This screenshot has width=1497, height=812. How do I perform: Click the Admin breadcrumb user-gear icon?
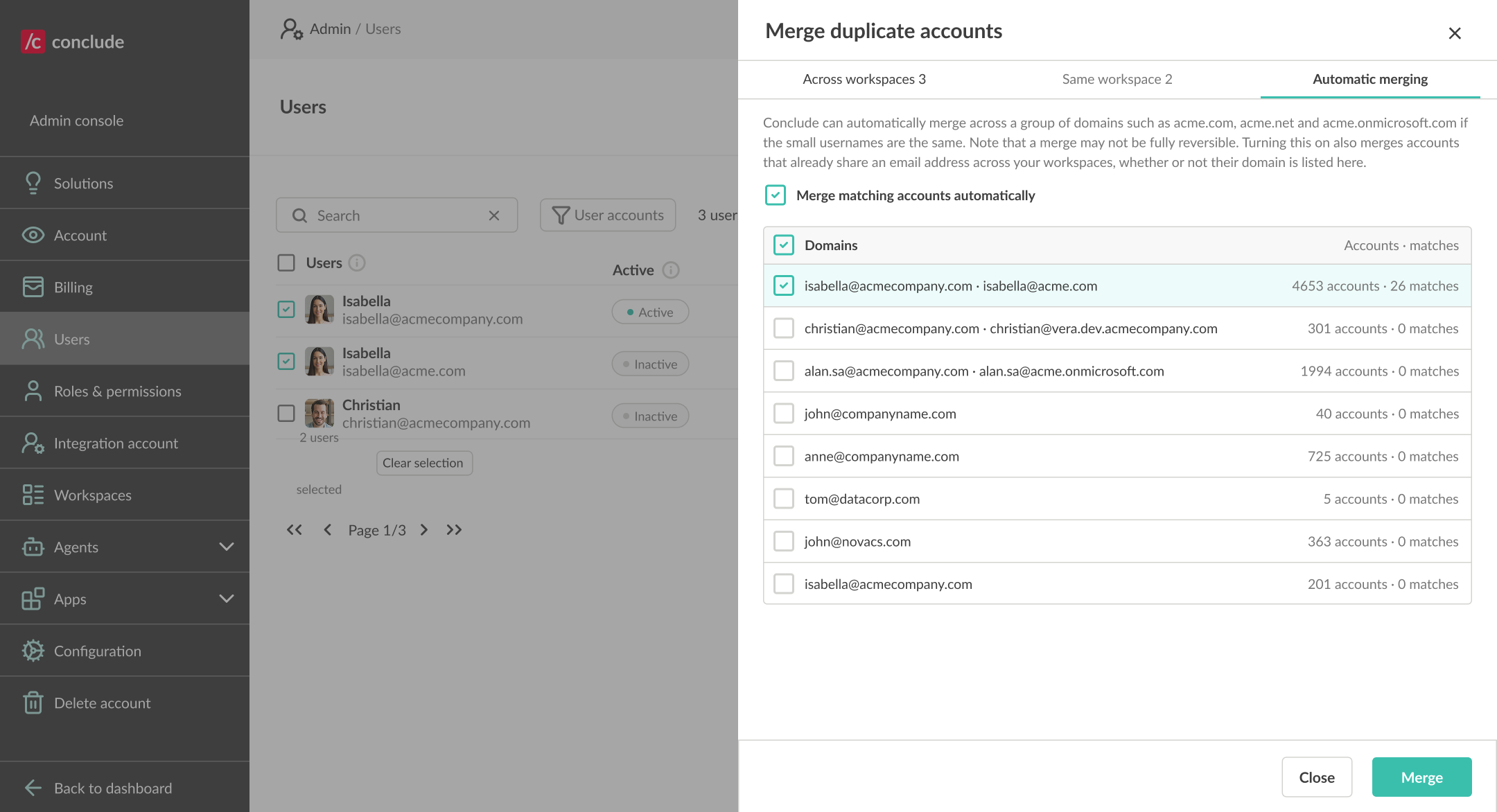tap(292, 29)
